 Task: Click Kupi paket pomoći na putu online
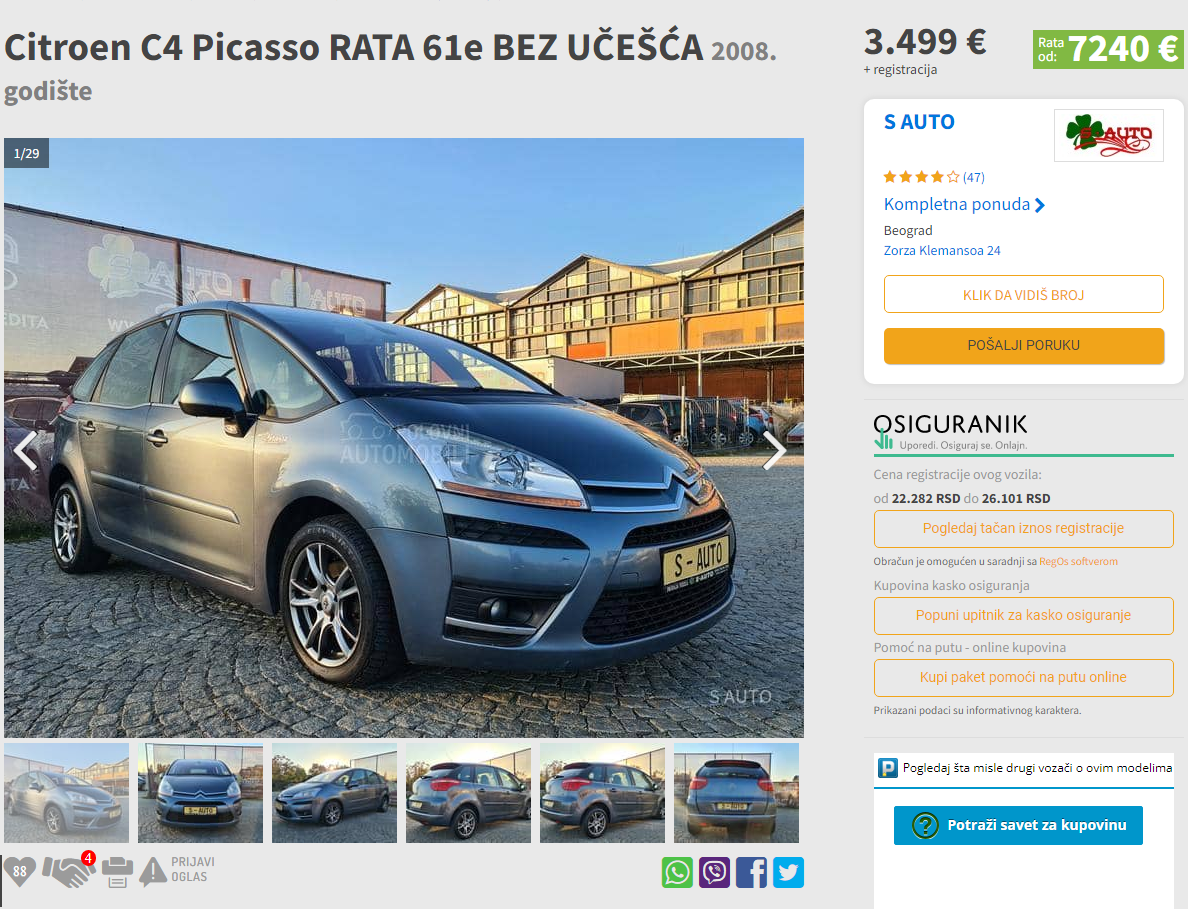point(1024,678)
